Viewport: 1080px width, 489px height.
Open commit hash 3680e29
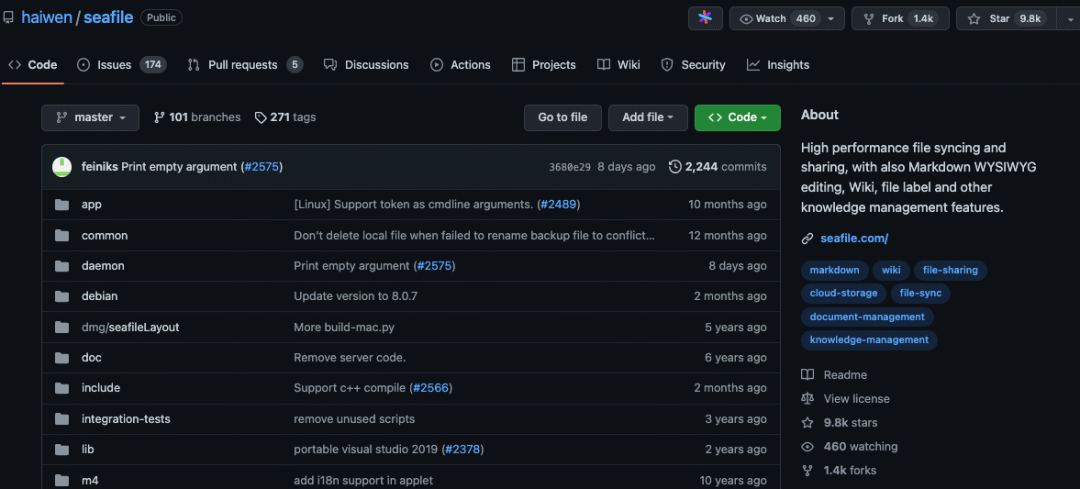click(x=570, y=167)
